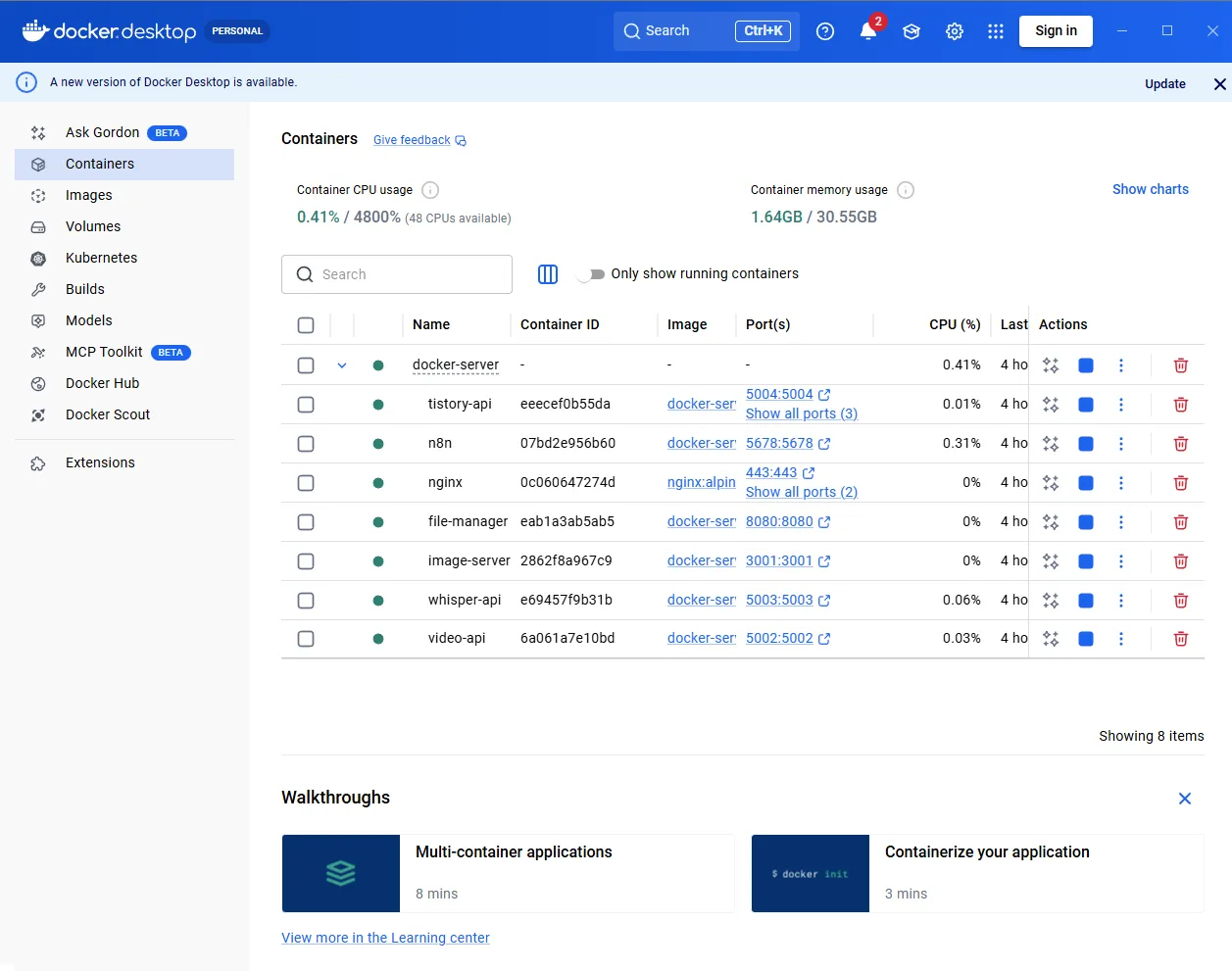Image resolution: width=1232 pixels, height=971 pixels.
Task: Click the Sign in button
Action: coord(1056,31)
